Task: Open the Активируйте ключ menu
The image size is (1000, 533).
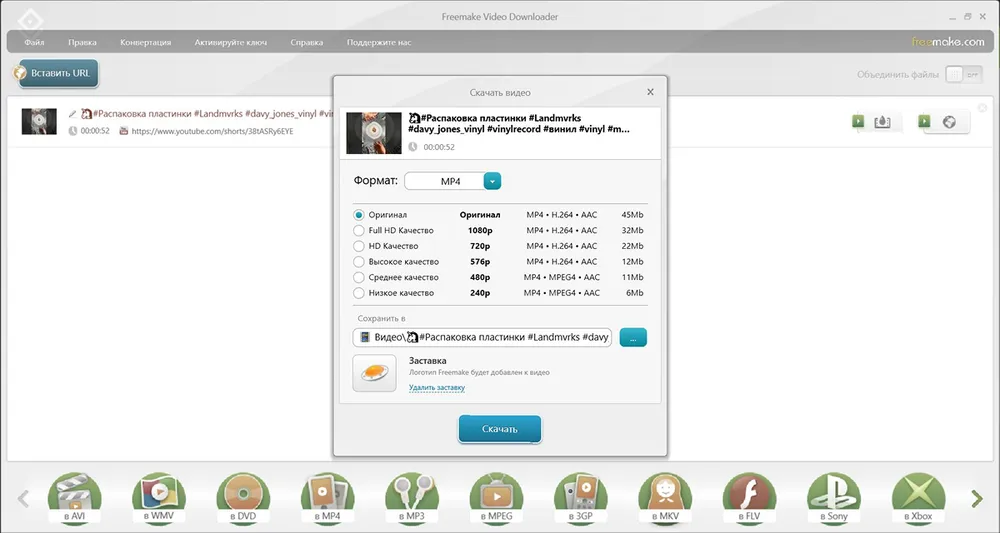Action: click(231, 42)
